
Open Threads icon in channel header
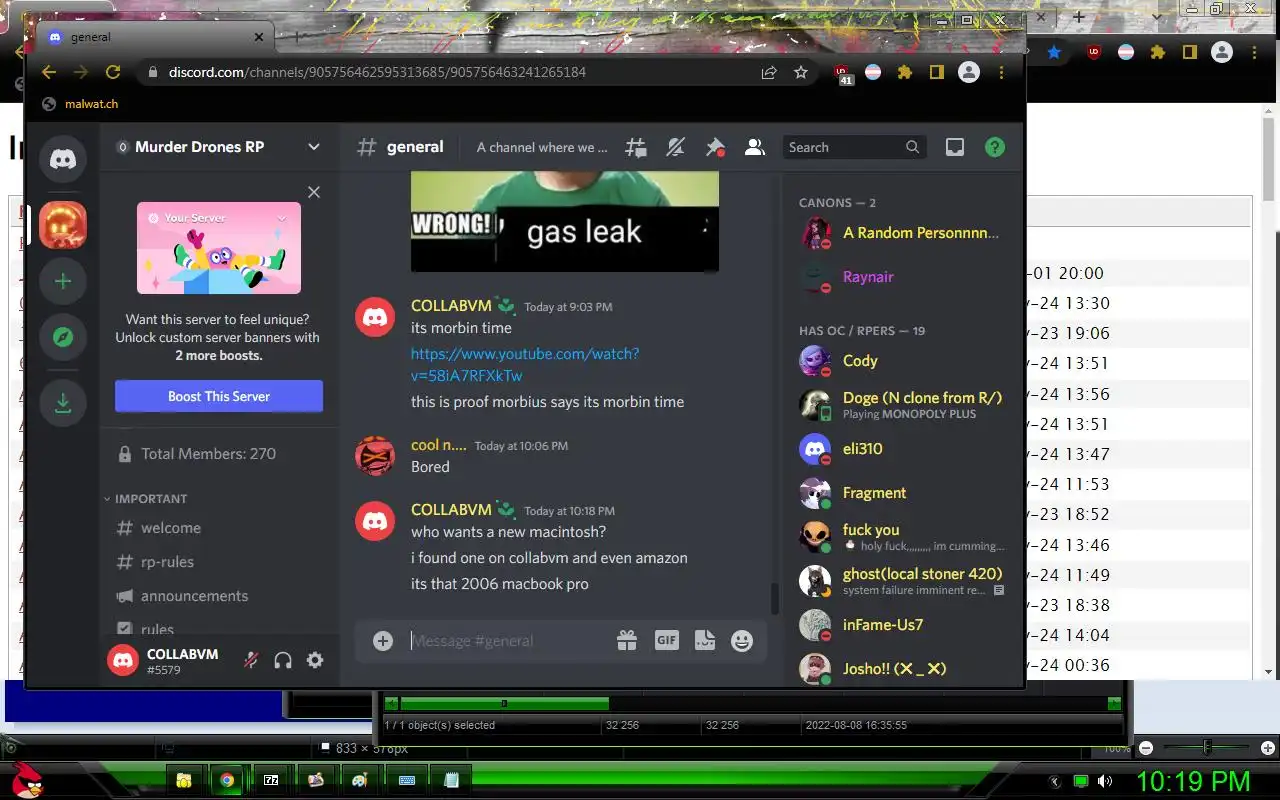pos(636,147)
